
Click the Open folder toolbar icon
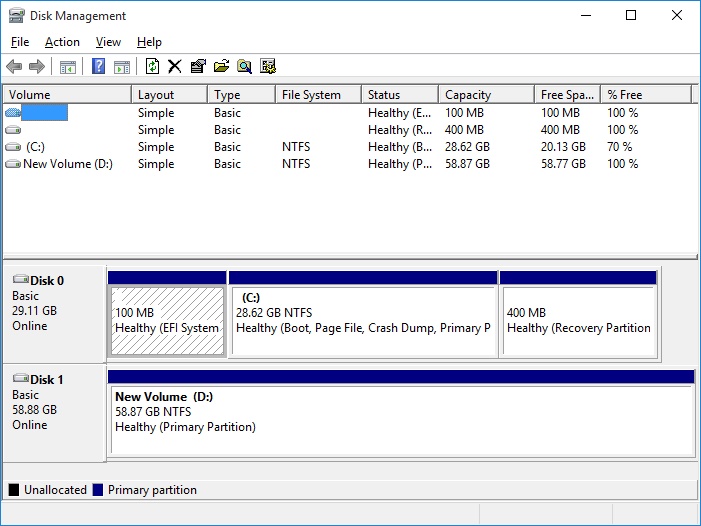click(x=221, y=67)
